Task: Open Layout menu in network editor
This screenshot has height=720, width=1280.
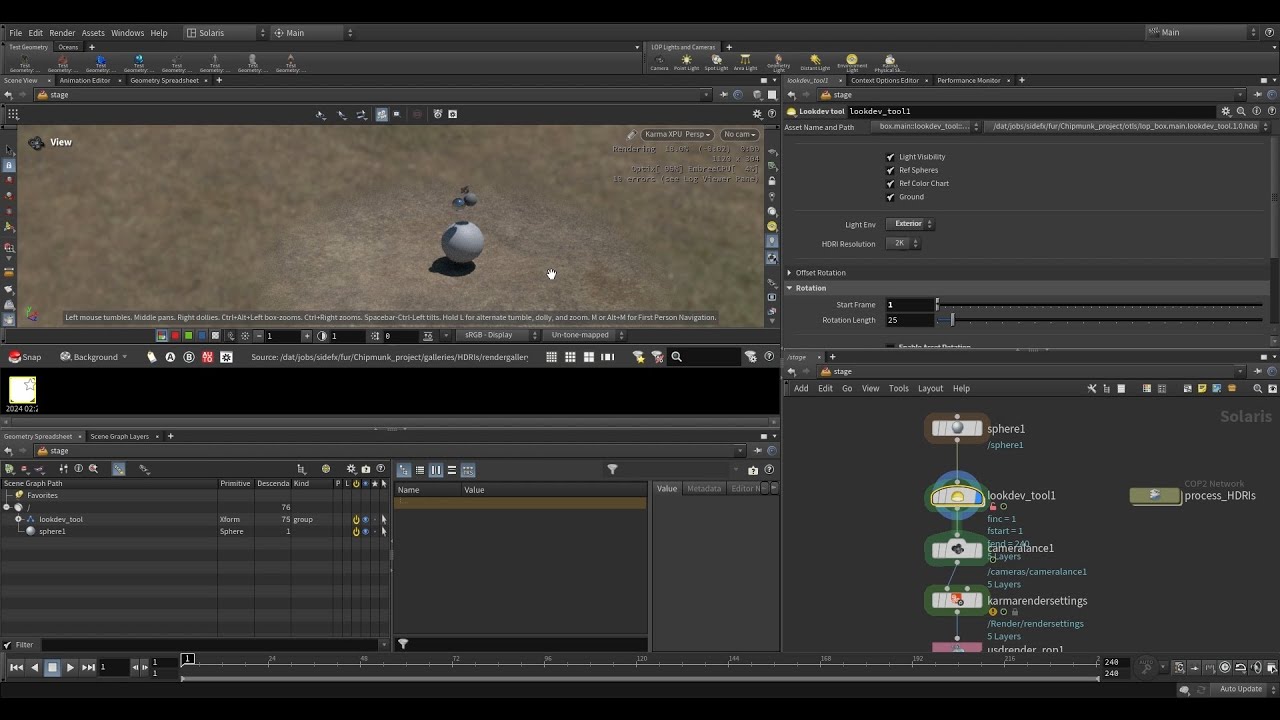Action: 930,388
